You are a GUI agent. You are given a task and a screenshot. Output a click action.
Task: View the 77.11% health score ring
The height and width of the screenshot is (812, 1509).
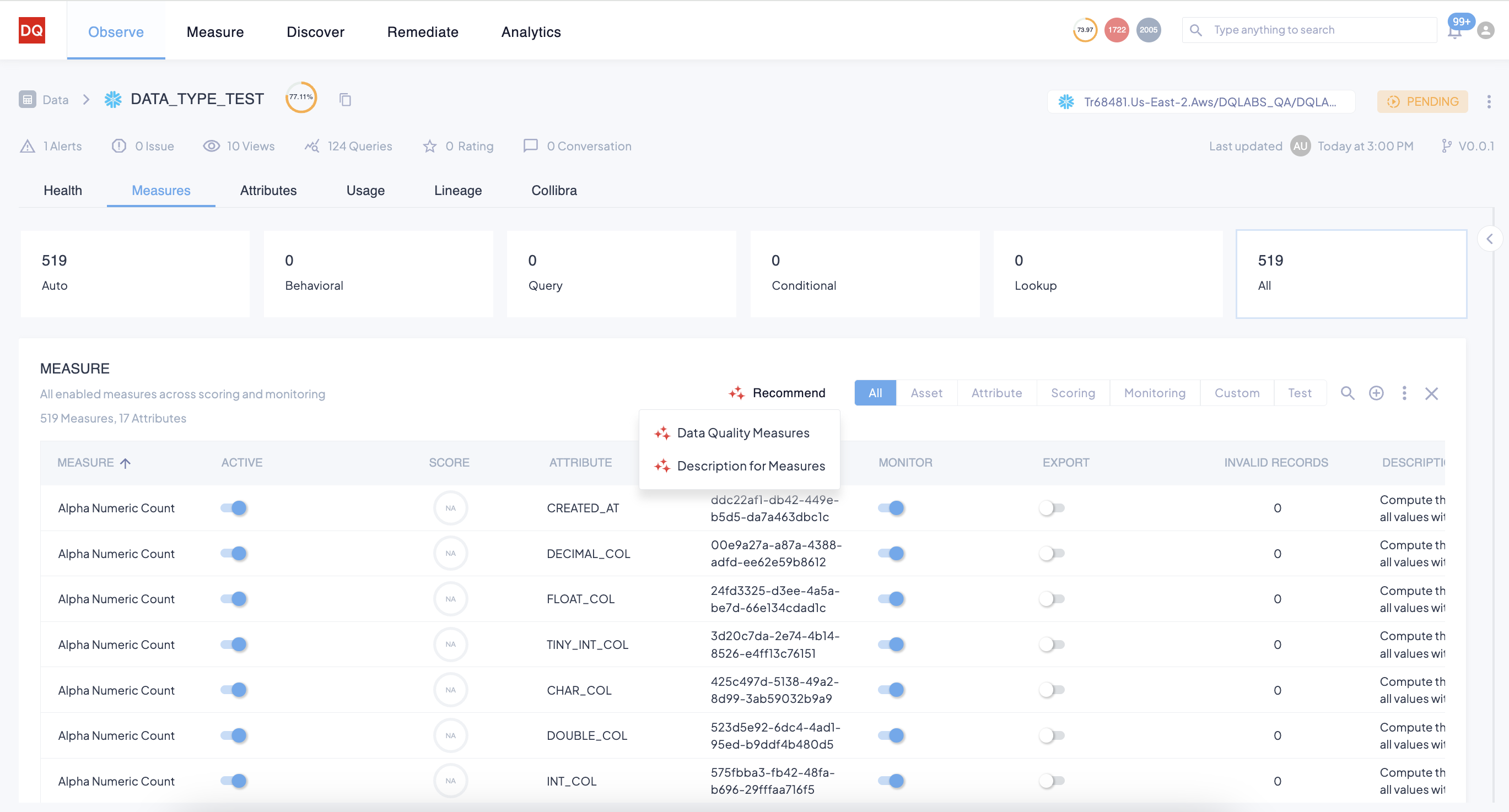[x=301, y=97]
